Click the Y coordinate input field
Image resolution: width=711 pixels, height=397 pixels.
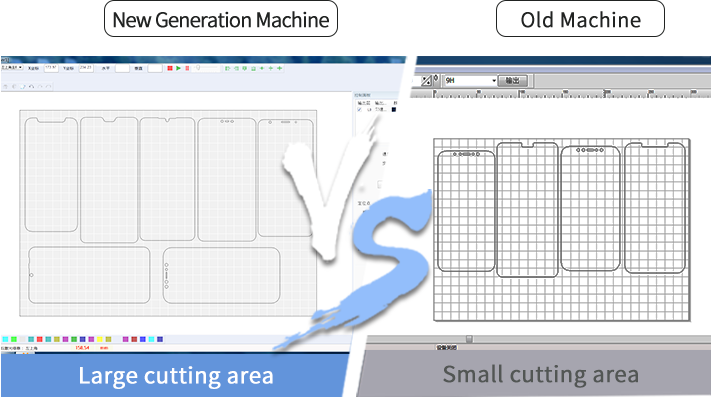(x=86, y=68)
